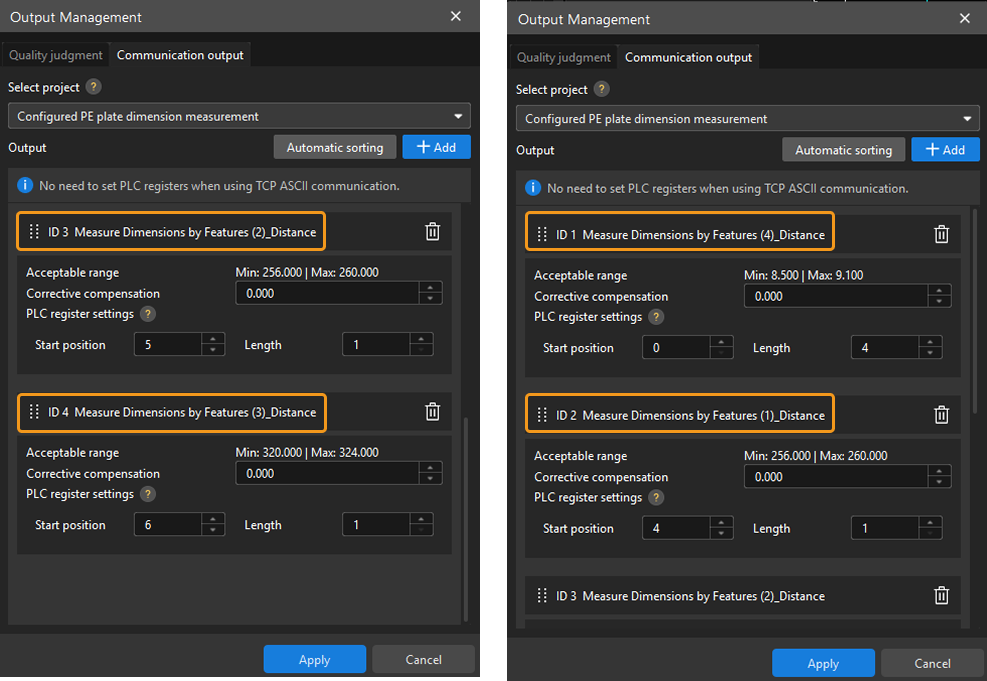Click the drag handle beside ID 2
987x681 pixels.
[542, 415]
